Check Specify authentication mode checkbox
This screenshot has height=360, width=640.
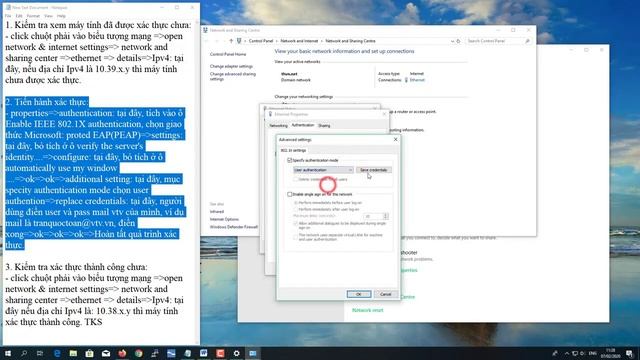pos(289,160)
